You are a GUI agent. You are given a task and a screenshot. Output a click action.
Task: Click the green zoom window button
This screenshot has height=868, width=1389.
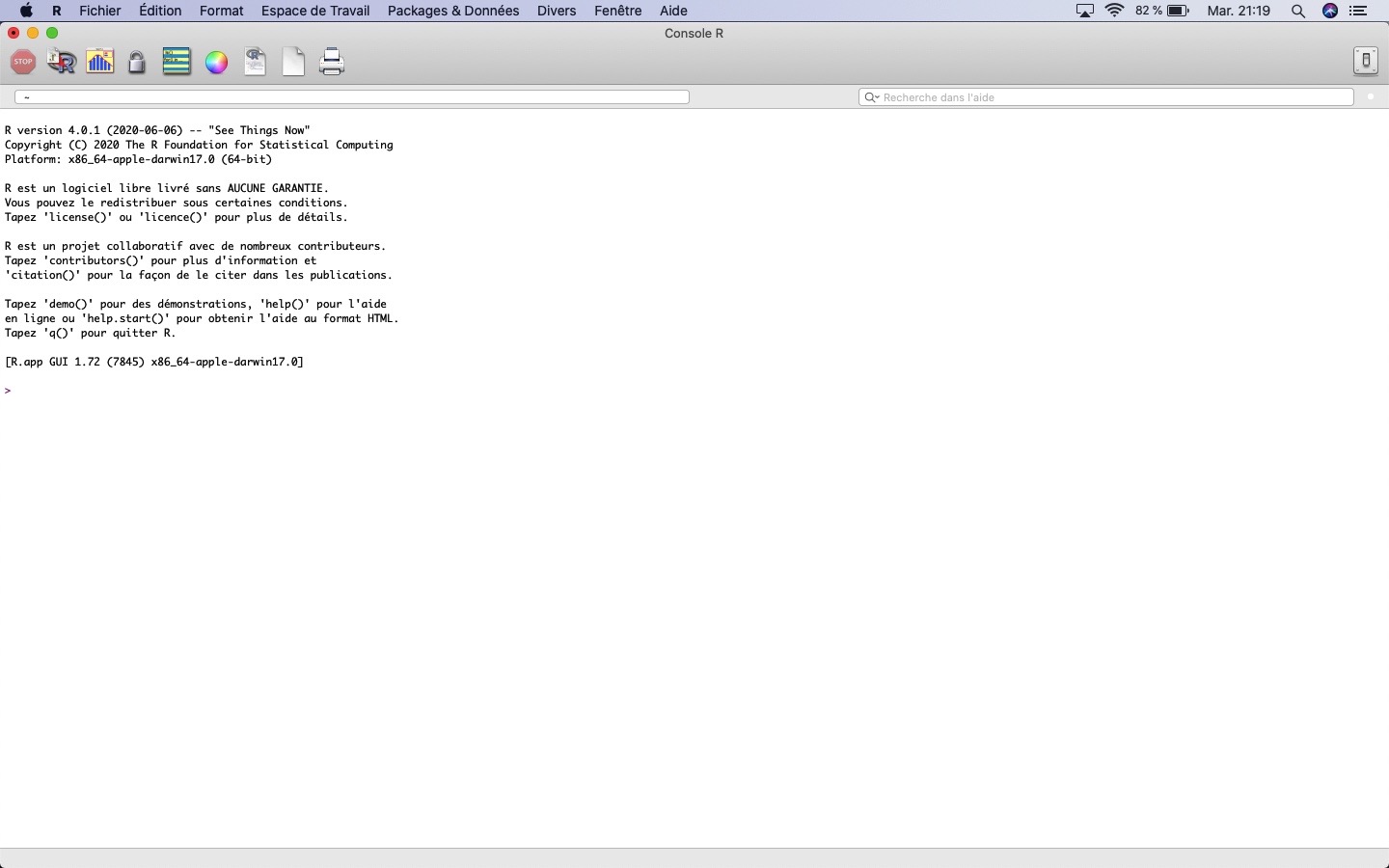pos(52,33)
